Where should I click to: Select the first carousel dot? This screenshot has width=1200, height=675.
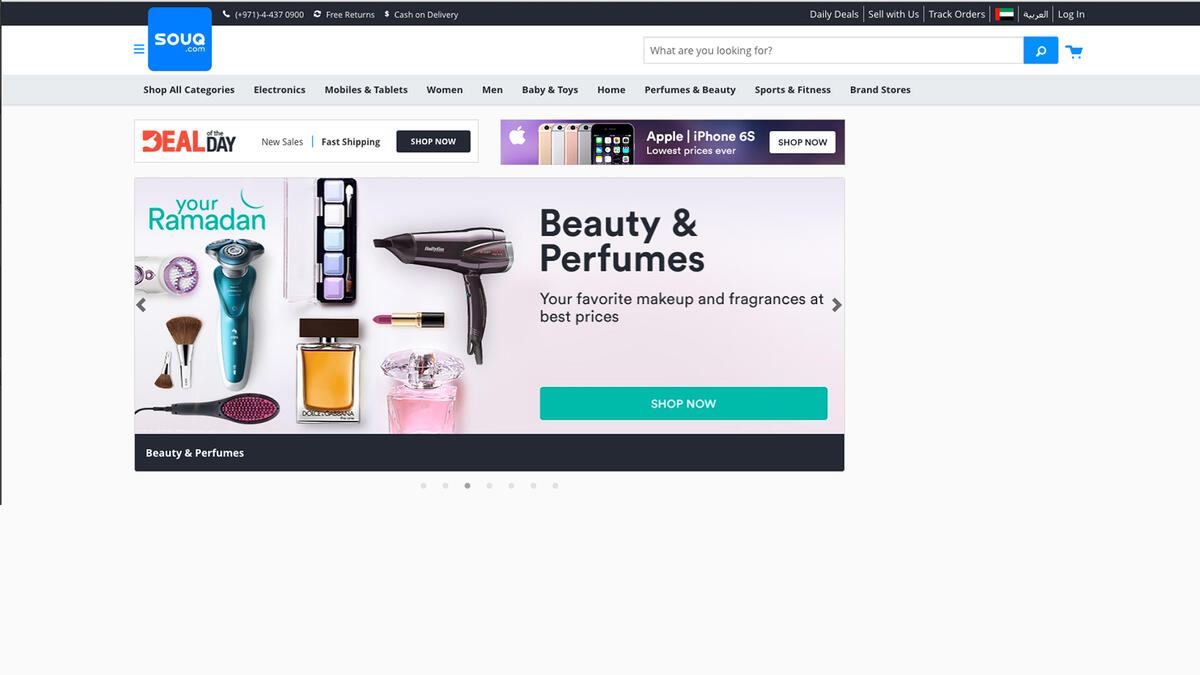[423, 485]
